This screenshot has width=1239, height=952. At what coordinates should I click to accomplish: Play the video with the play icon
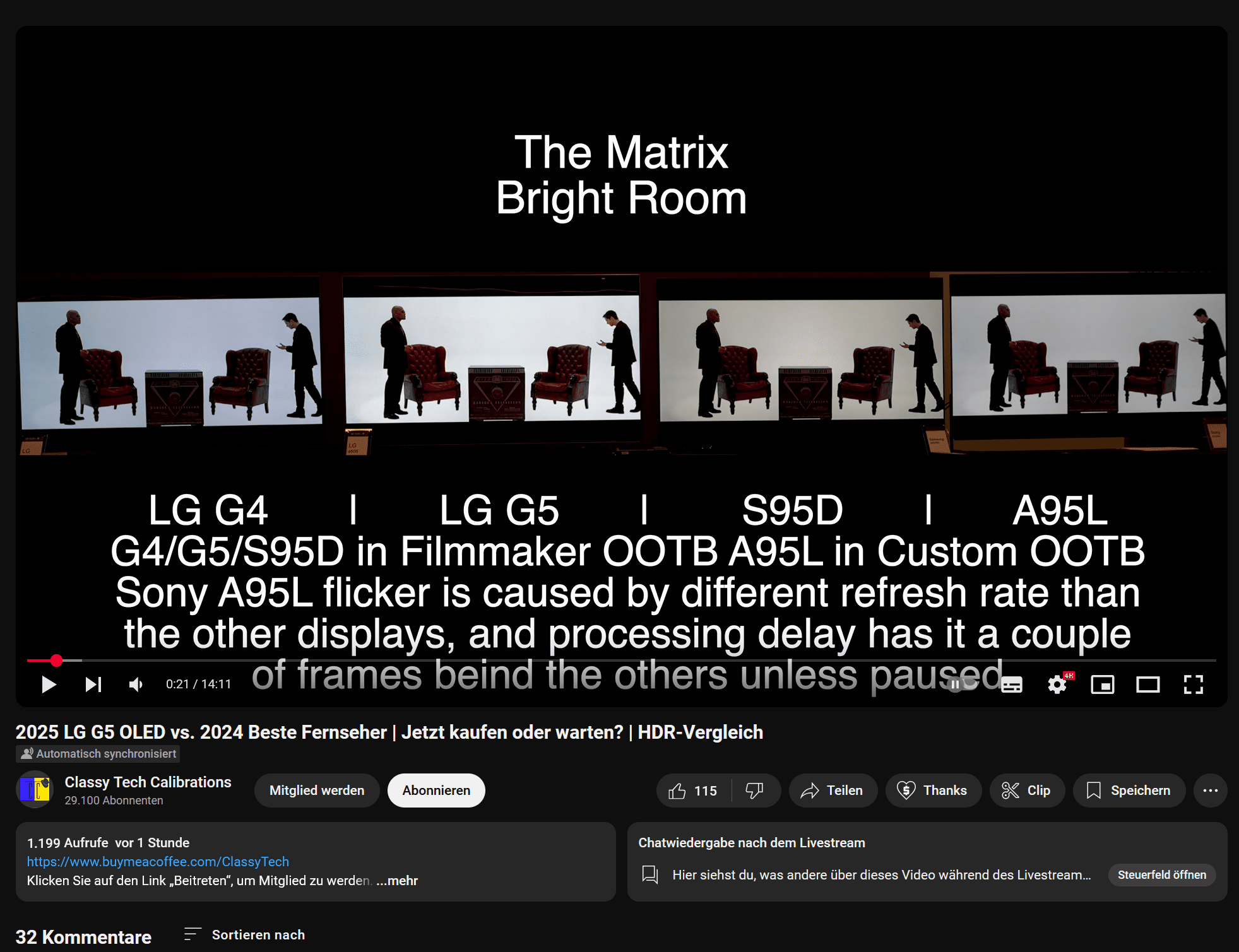[49, 685]
